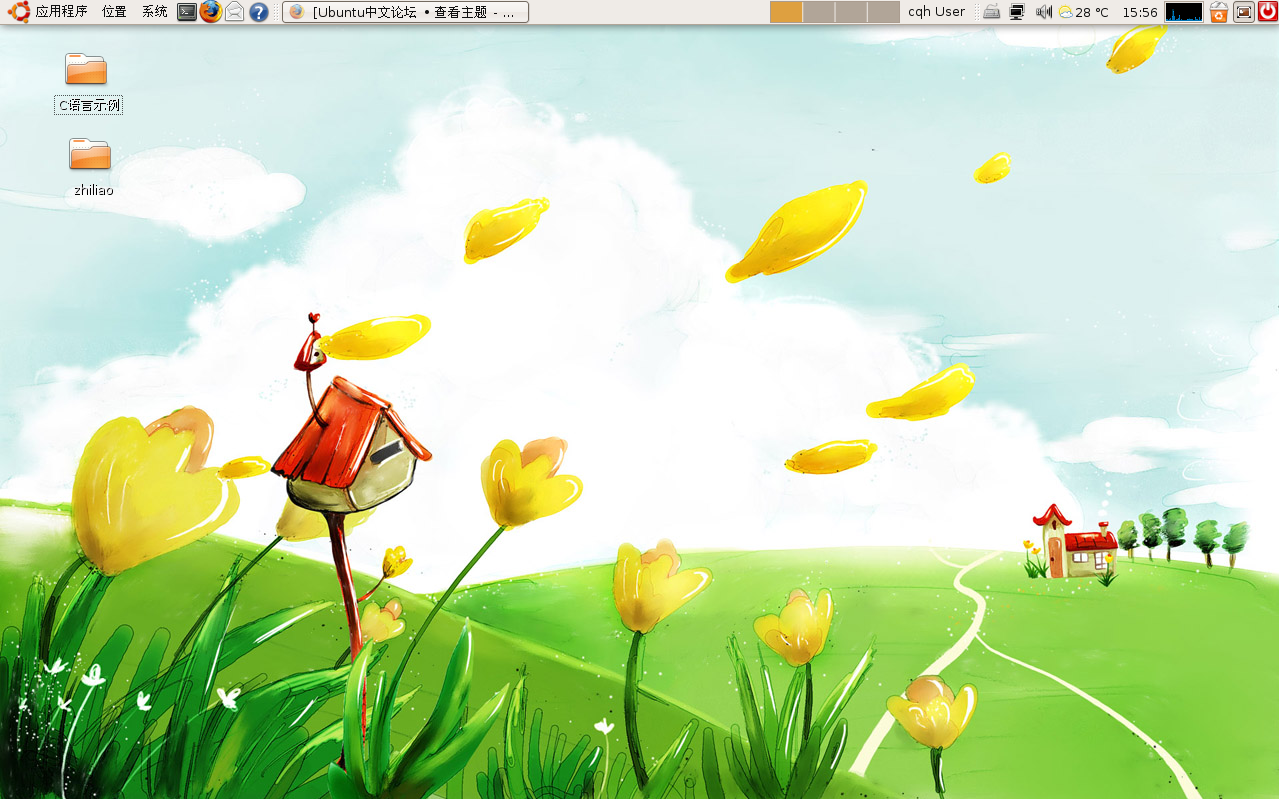1279x799 pixels.
Task: Click the show desktop panel icon
Action: tap(1244, 12)
